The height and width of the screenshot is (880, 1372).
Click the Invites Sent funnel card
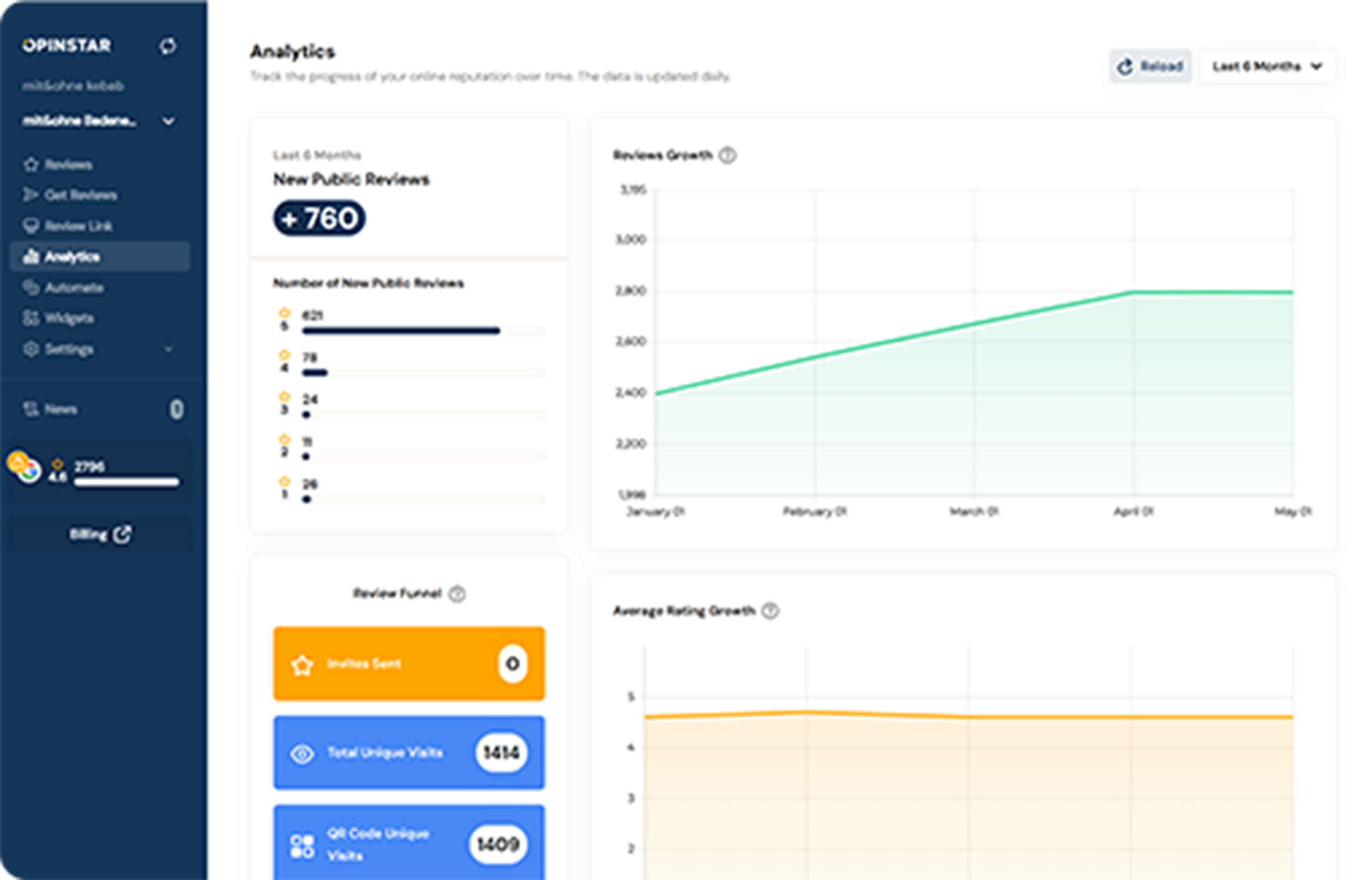409,664
